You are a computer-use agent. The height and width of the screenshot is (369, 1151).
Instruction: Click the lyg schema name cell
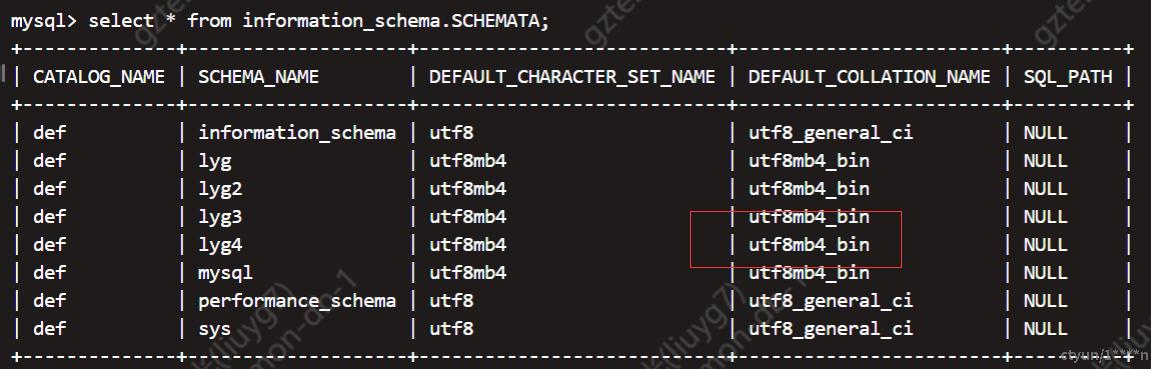pos(214,161)
